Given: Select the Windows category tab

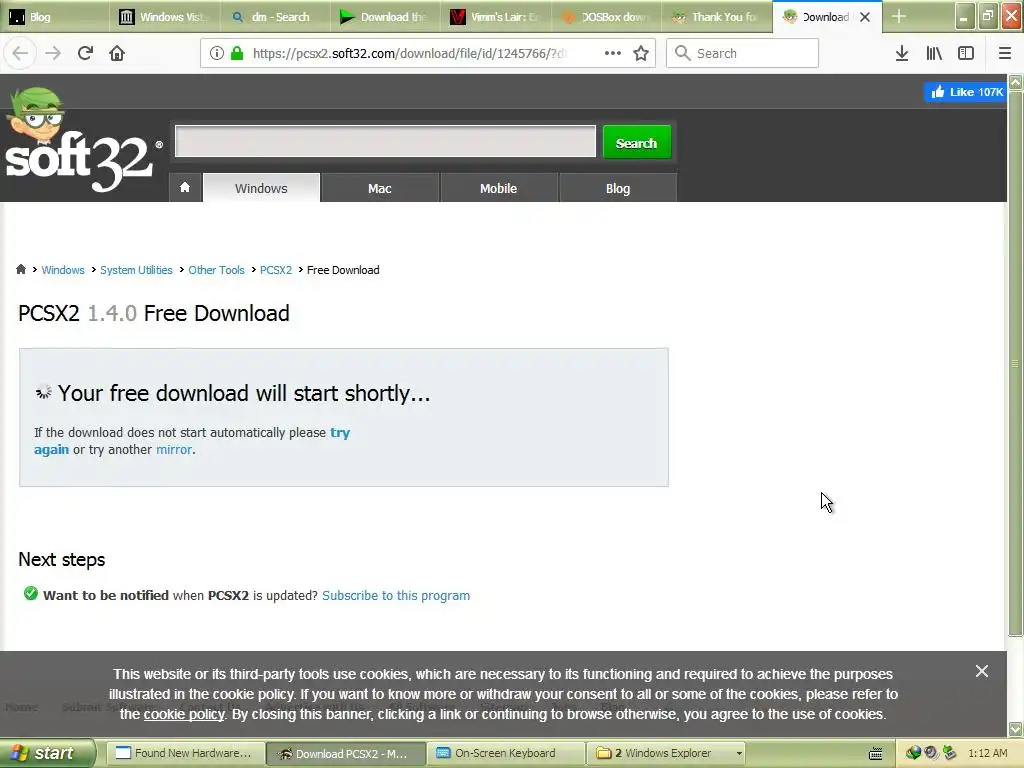Looking at the screenshot, I should point(261,188).
